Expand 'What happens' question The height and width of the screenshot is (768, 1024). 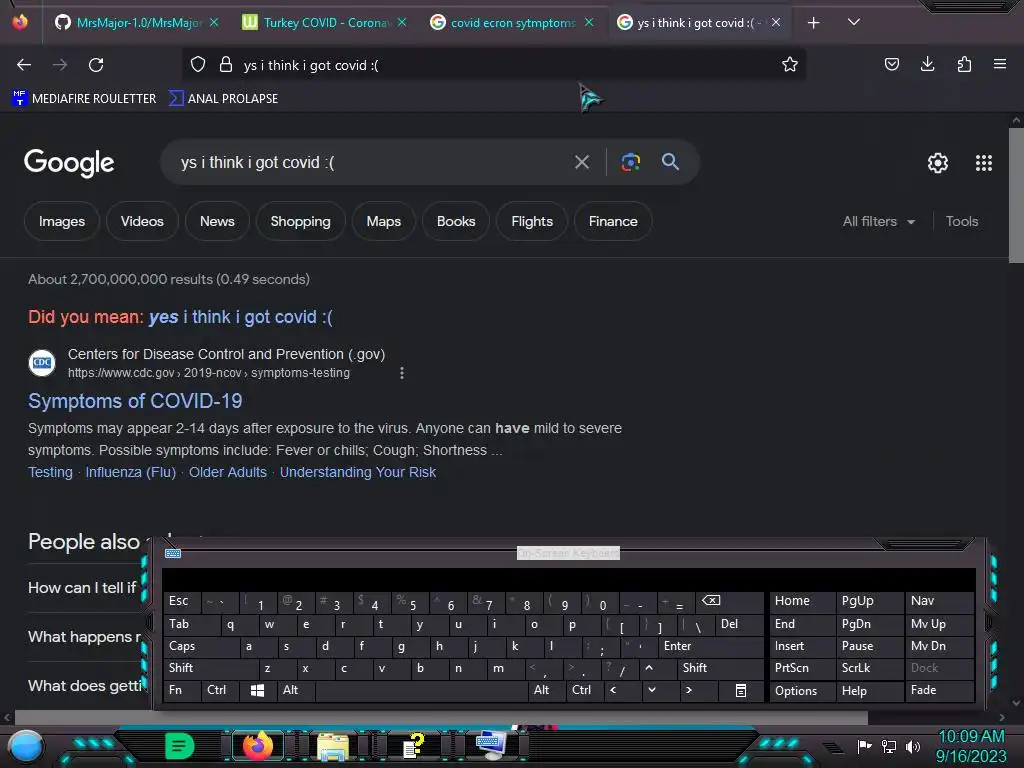84,637
